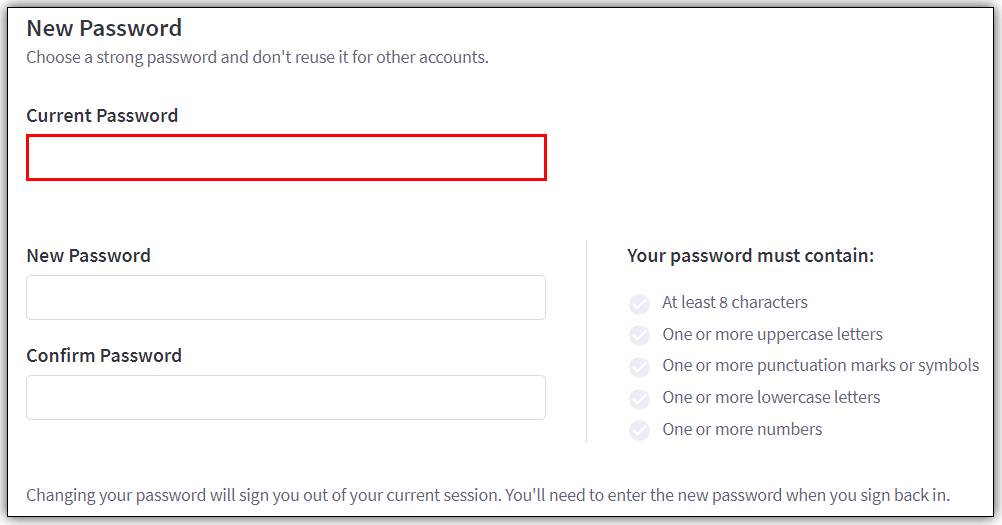
Task: Click the 'Confirm Password' field label
Action: tap(104, 356)
